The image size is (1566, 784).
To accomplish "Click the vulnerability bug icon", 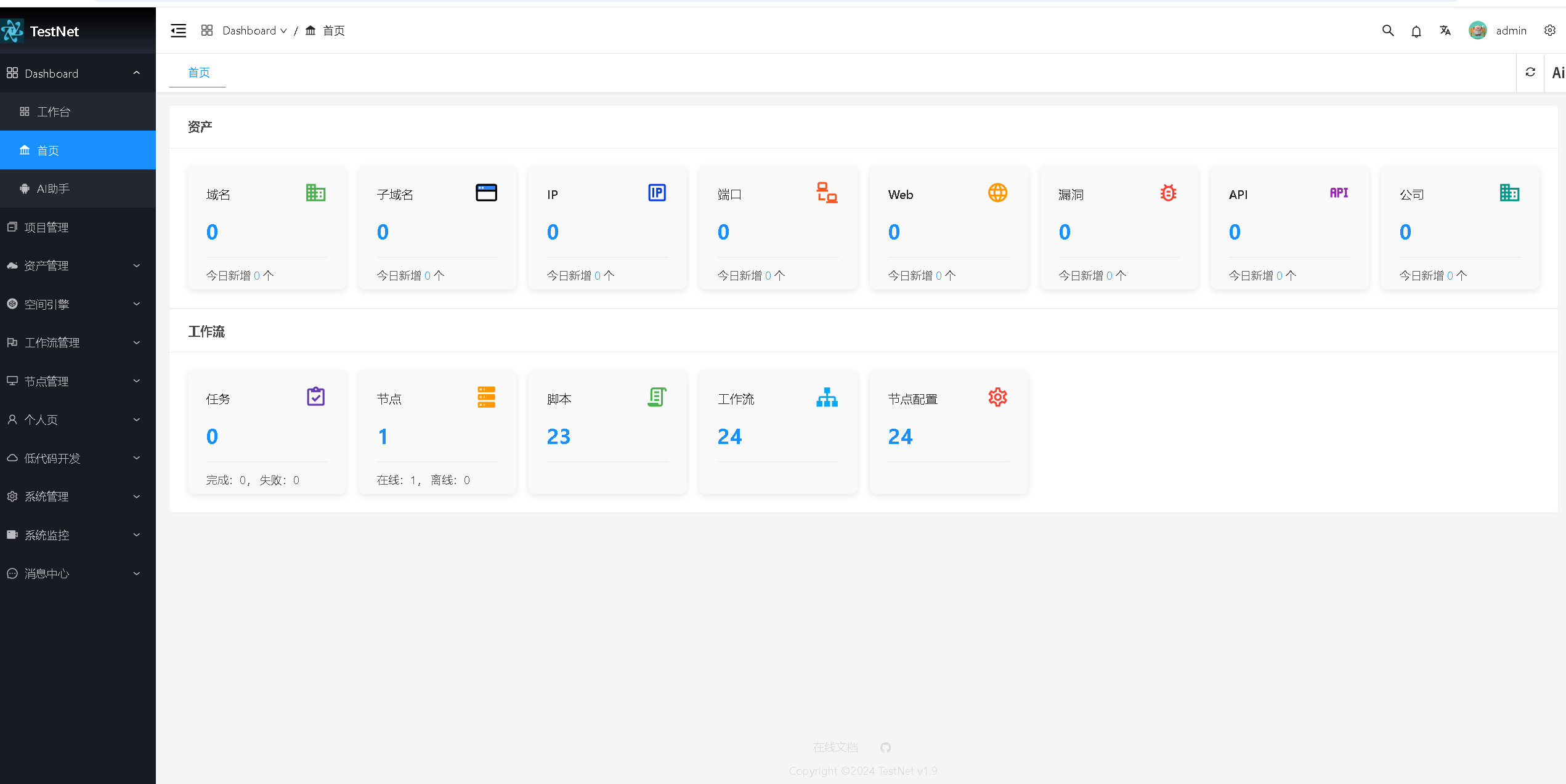I will tap(1168, 193).
